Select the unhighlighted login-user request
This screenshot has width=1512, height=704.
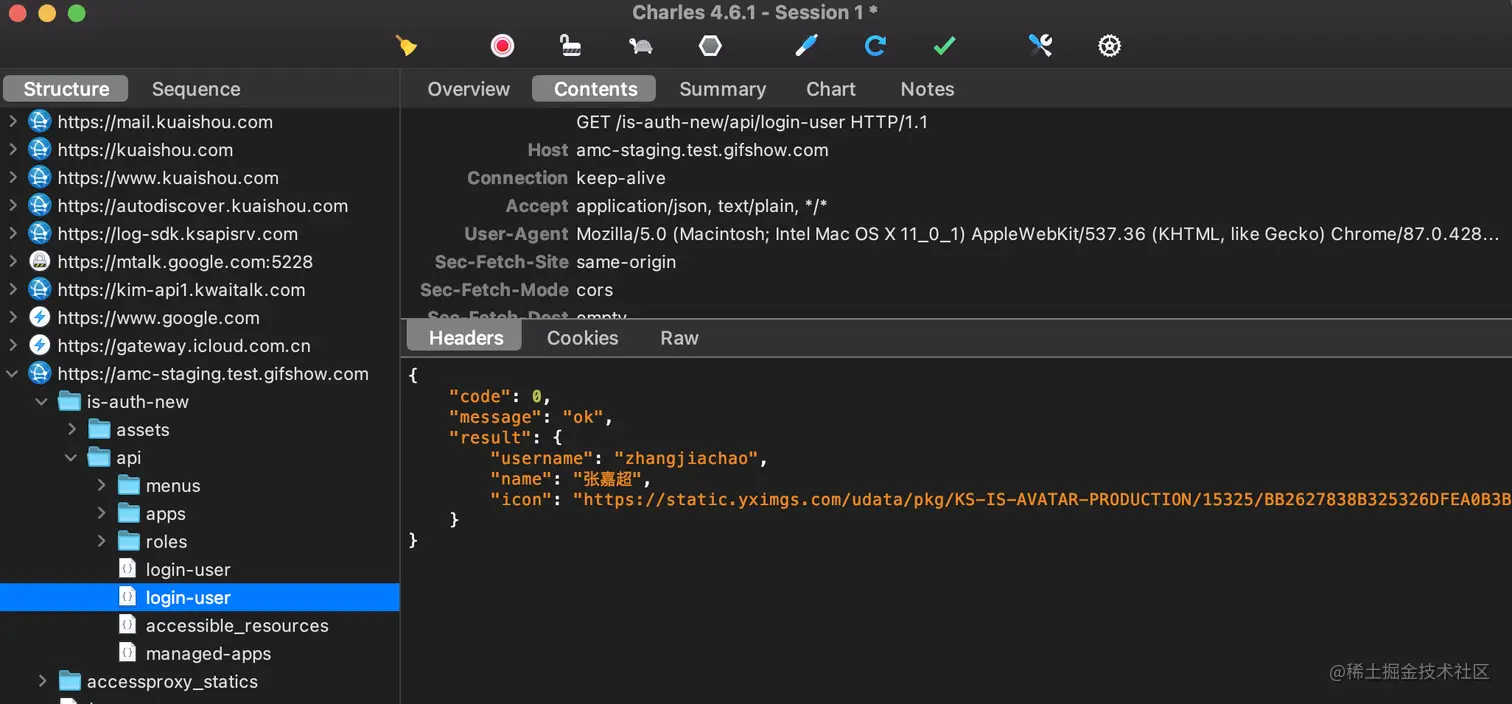(x=188, y=570)
